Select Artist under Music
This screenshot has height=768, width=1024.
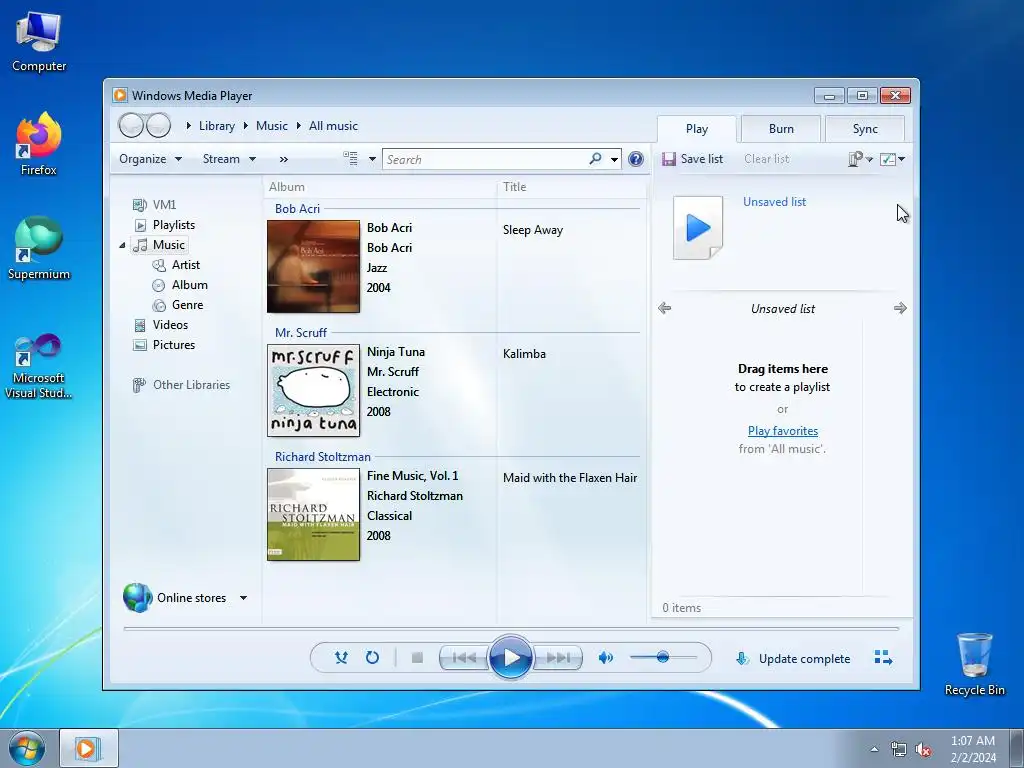[x=176, y=264]
